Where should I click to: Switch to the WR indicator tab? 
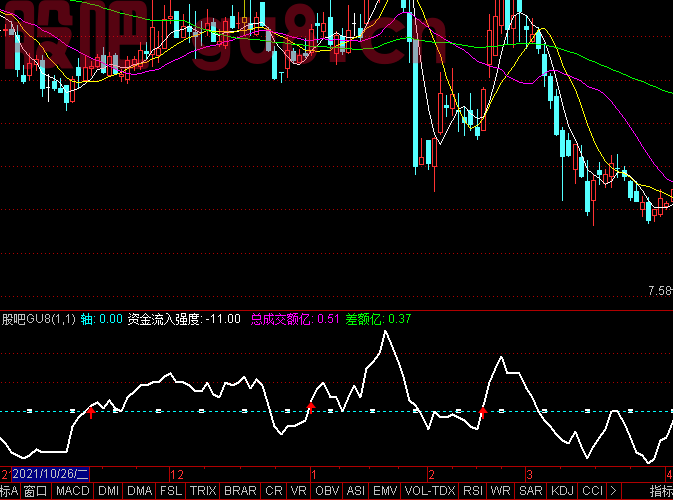point(500,491)
